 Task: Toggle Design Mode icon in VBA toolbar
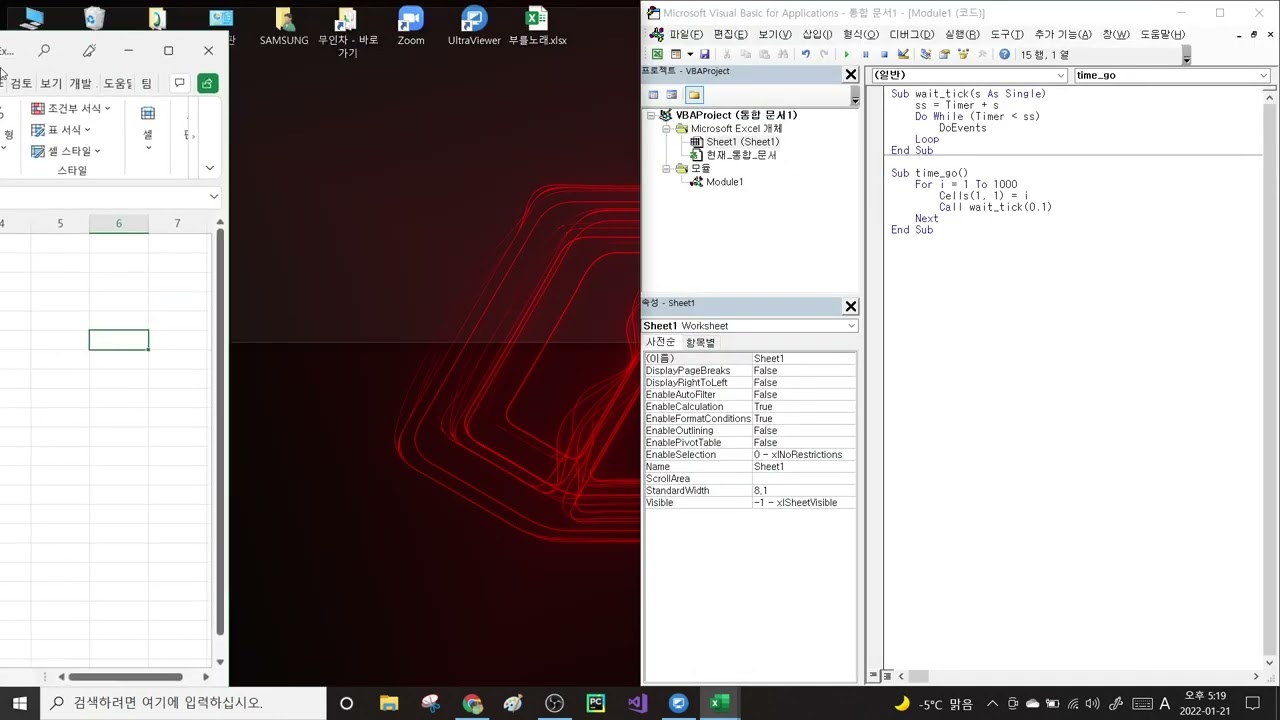(903, 54)
